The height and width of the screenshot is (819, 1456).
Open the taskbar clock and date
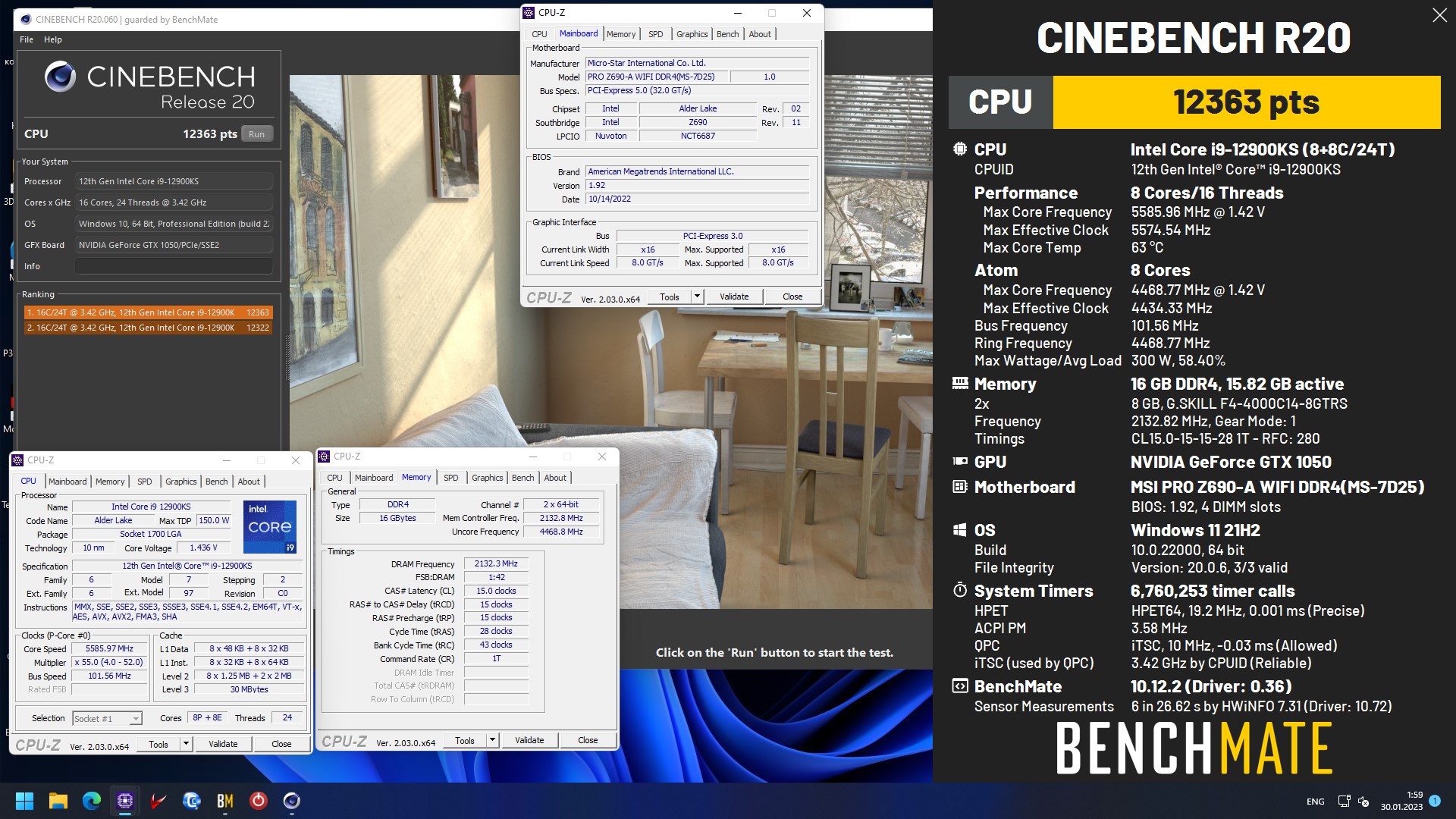pos(1401,801)
